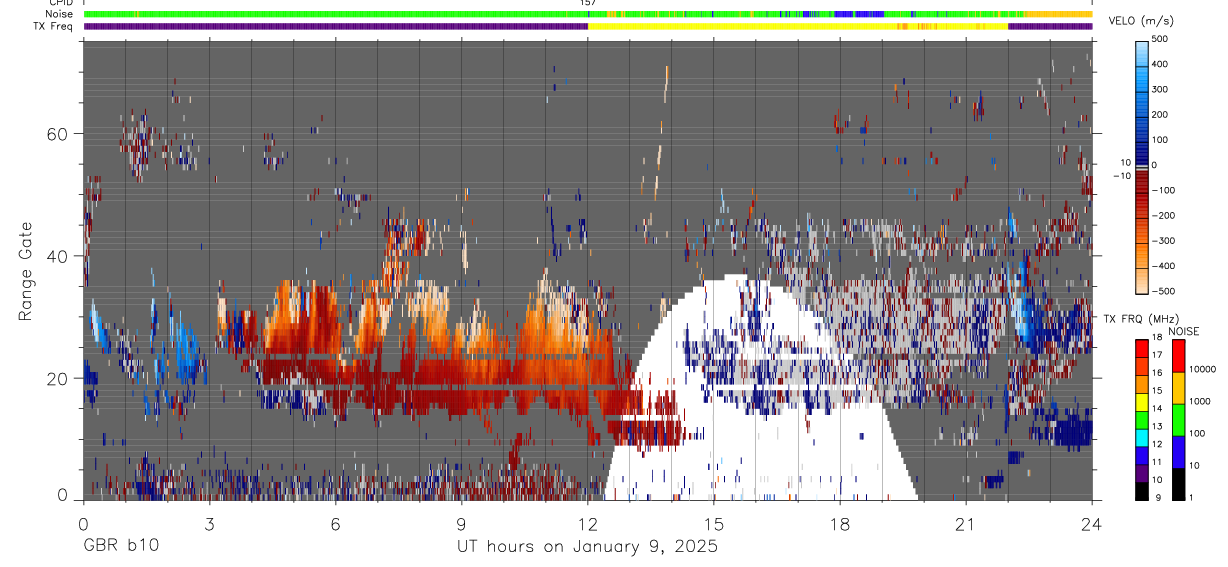Viewport: 1228px width, 567px height.
Task: Click the time axis tick label '12'
Action: pyautogui.click(x=587, y=523)
